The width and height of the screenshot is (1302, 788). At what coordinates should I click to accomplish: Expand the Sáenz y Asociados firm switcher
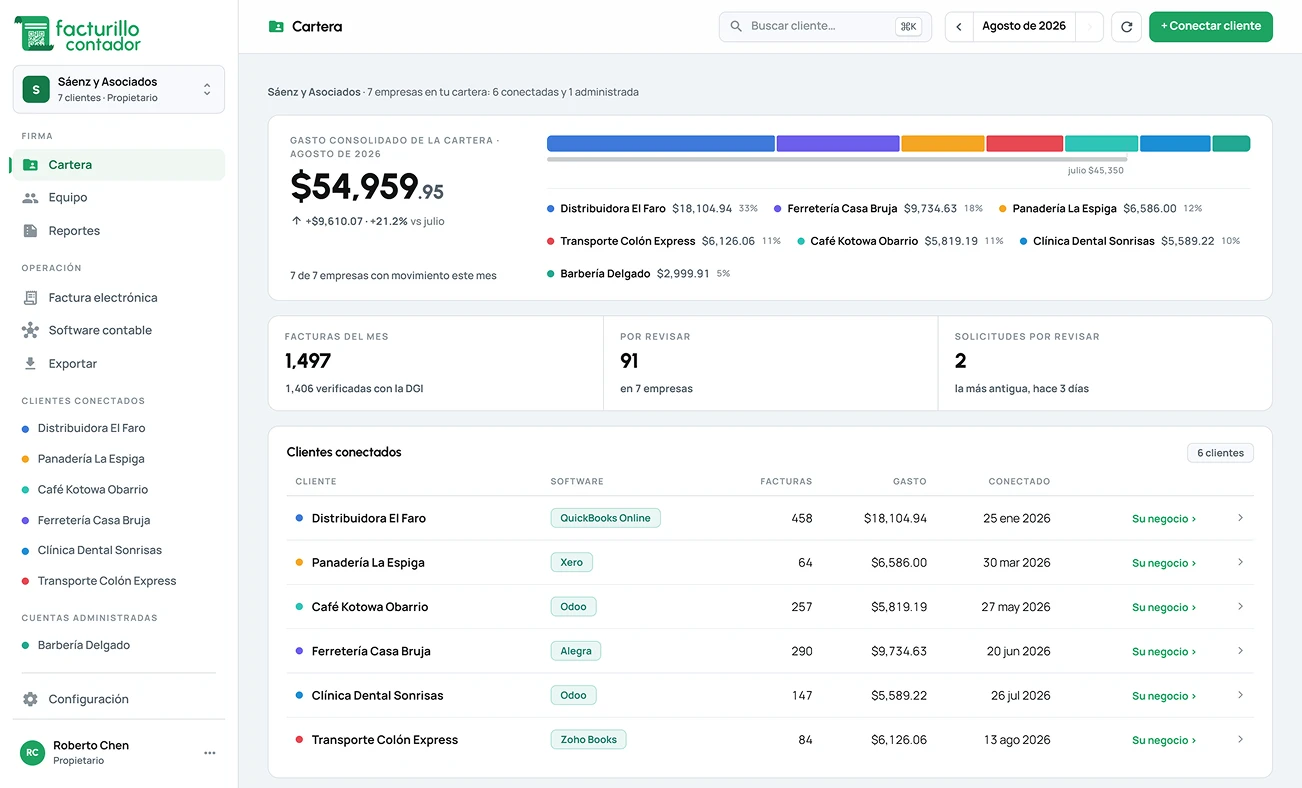click(118, 90)
